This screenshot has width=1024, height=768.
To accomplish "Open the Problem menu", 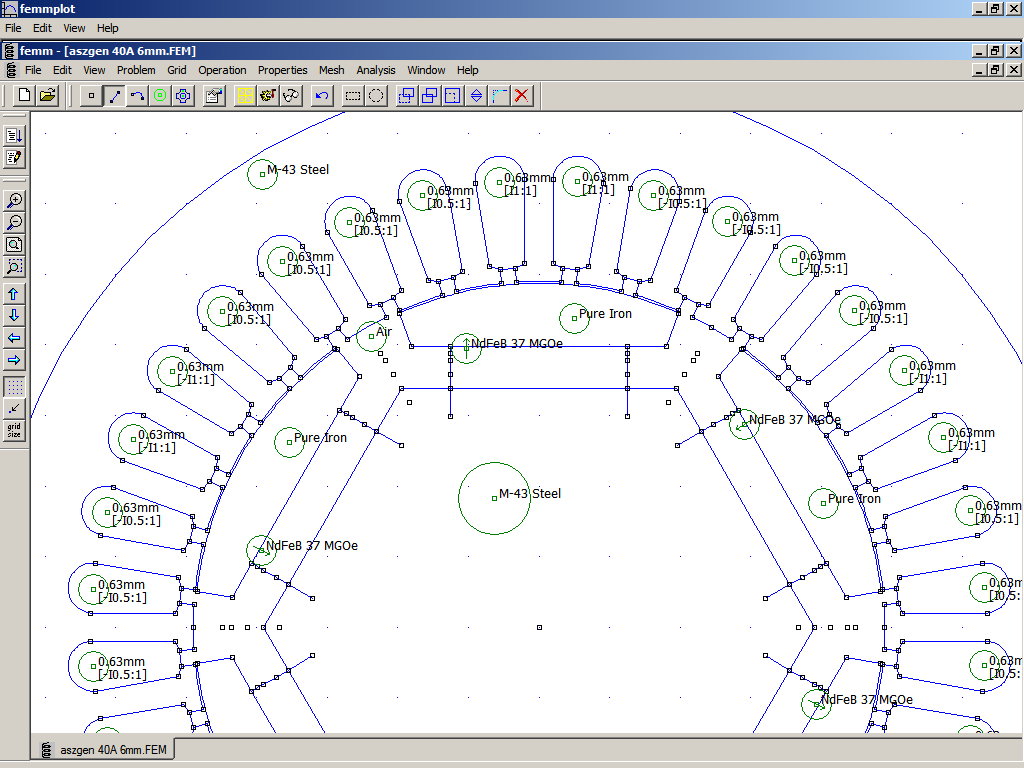I will click(x=136, y=70).
